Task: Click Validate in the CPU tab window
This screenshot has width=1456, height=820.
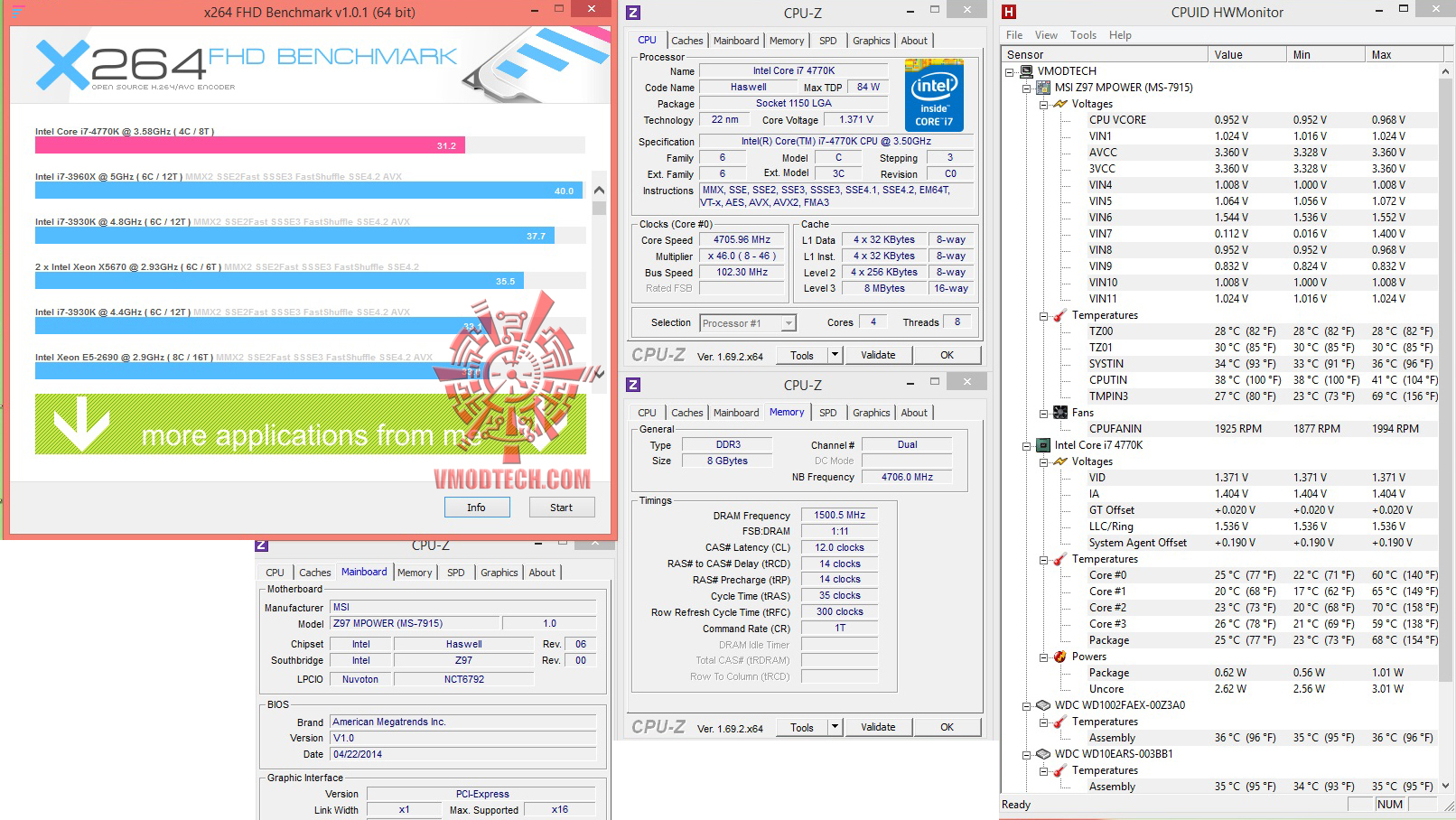Action: click(x=878, y=355)
